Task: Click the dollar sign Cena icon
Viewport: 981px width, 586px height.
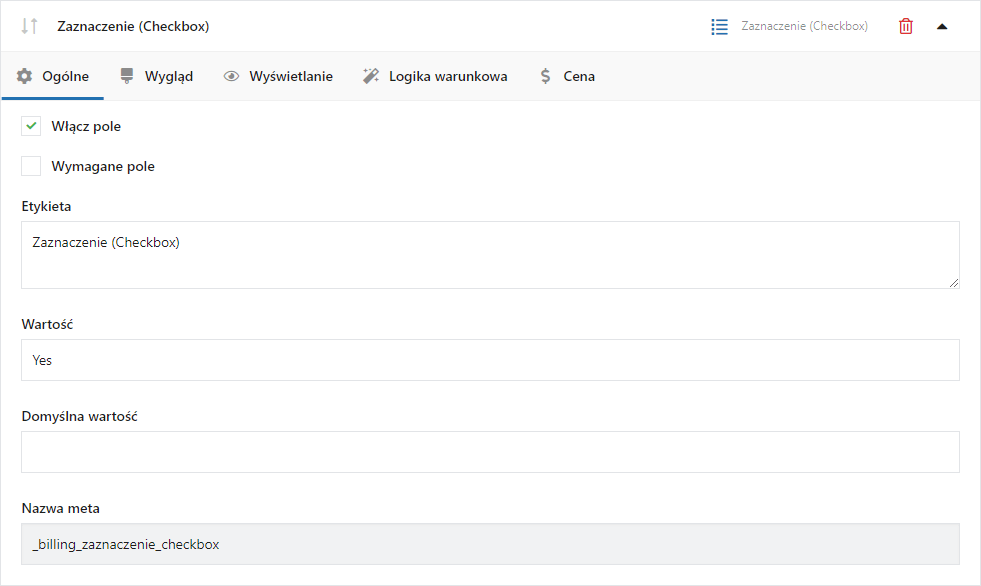Action: pos(546,76)
